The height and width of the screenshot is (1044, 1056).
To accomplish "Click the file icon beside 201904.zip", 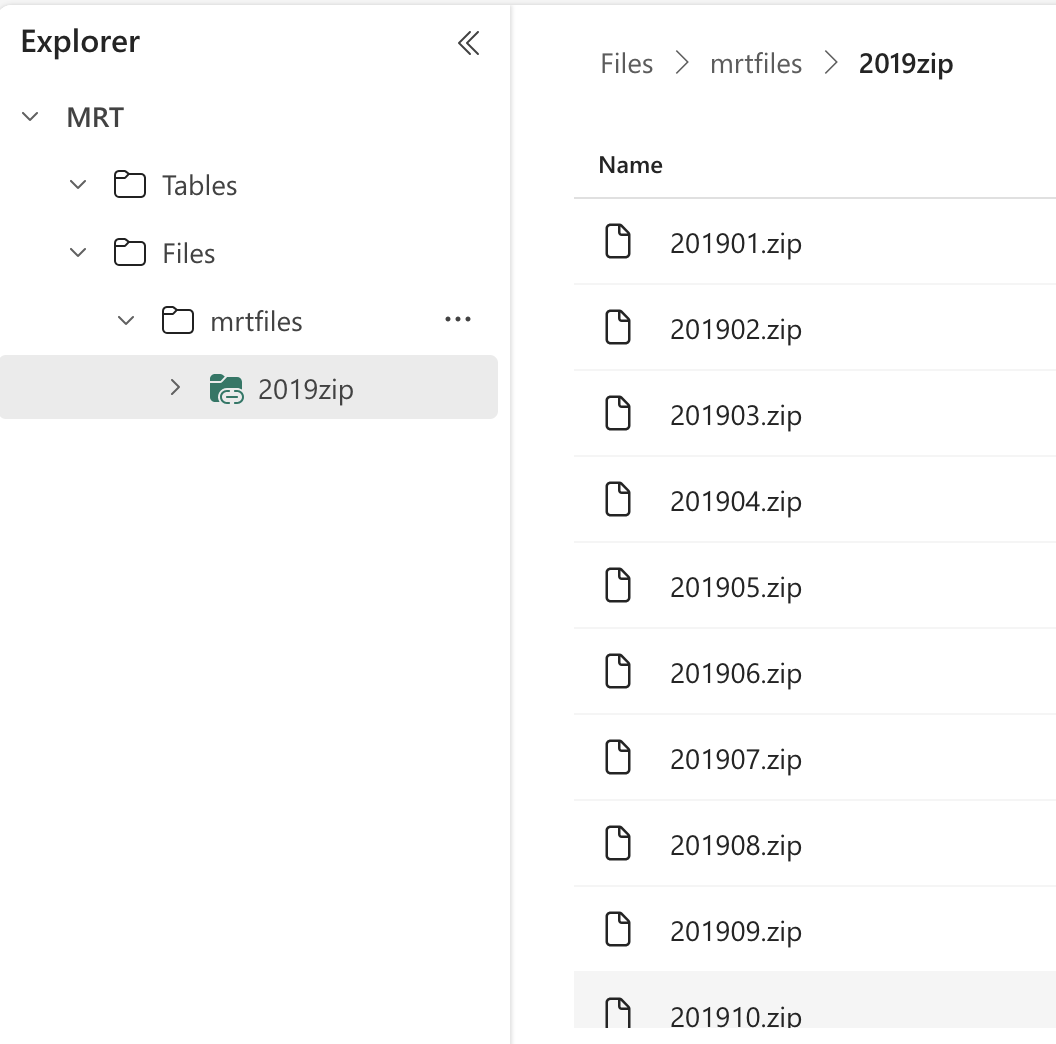I will click(x=618, y=499).
